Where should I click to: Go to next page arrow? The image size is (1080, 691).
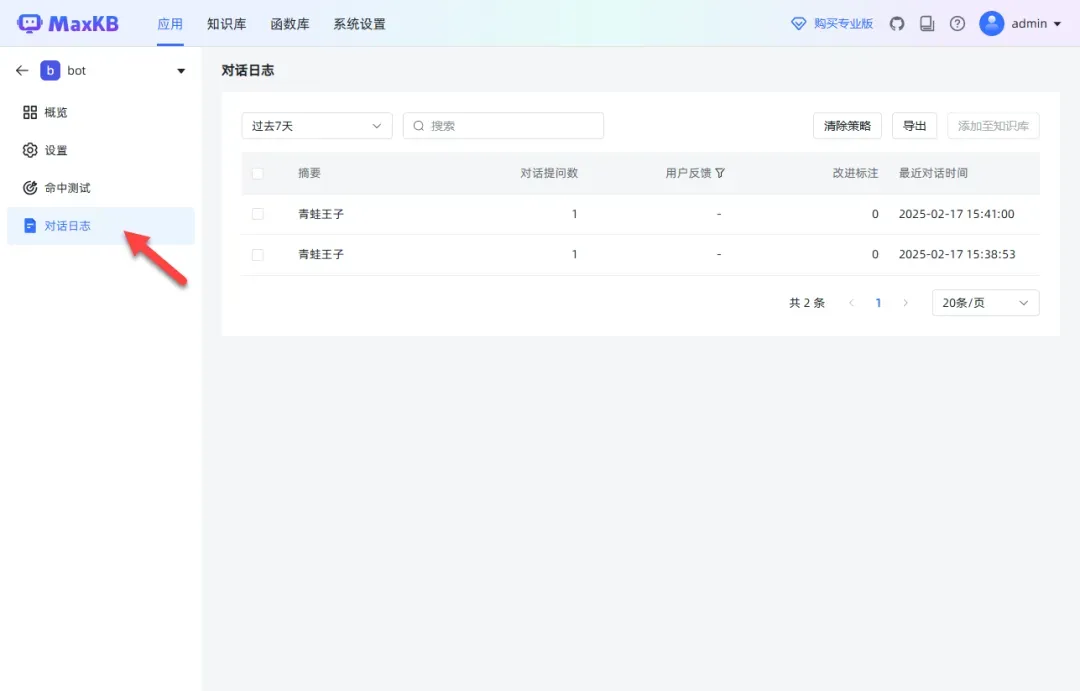(x=905, y=302)
